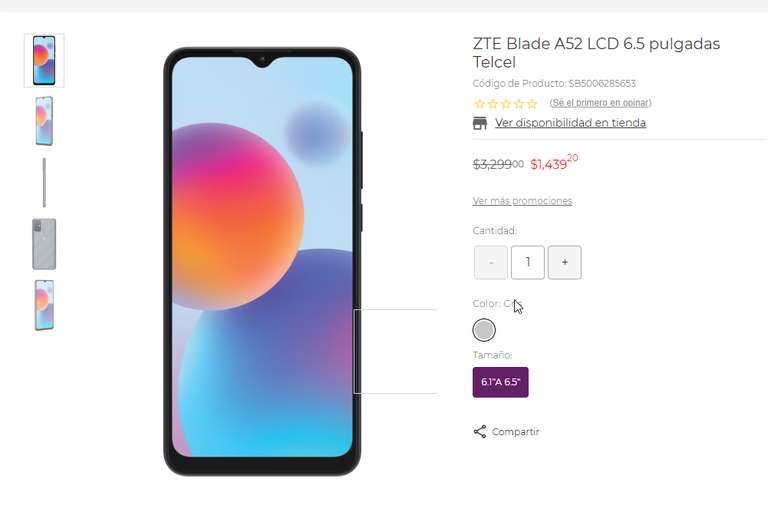The height and width of the screenshot is (512, 768).
Task: Click the Compartir share text
Action: pos(515,432)
